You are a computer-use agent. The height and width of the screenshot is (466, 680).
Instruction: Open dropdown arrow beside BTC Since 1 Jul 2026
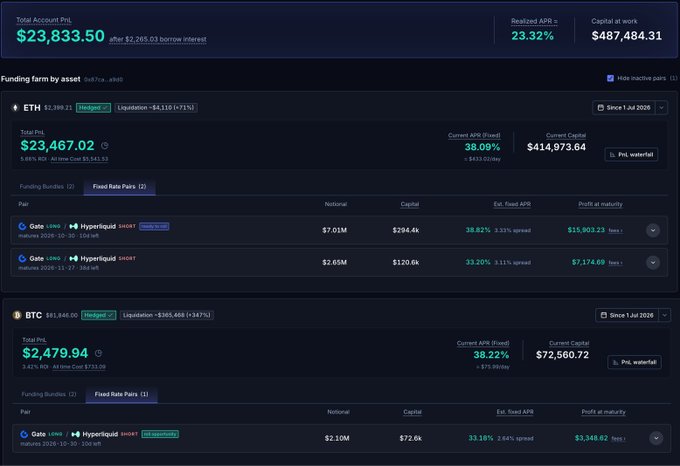(664, 315)
